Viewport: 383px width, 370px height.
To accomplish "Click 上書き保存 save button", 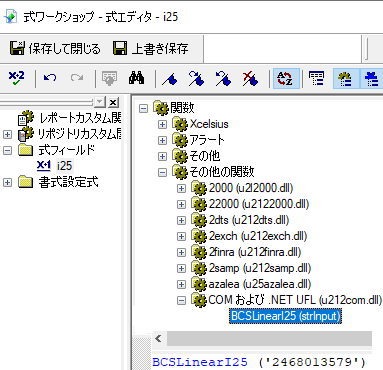I will pos(151,49).
